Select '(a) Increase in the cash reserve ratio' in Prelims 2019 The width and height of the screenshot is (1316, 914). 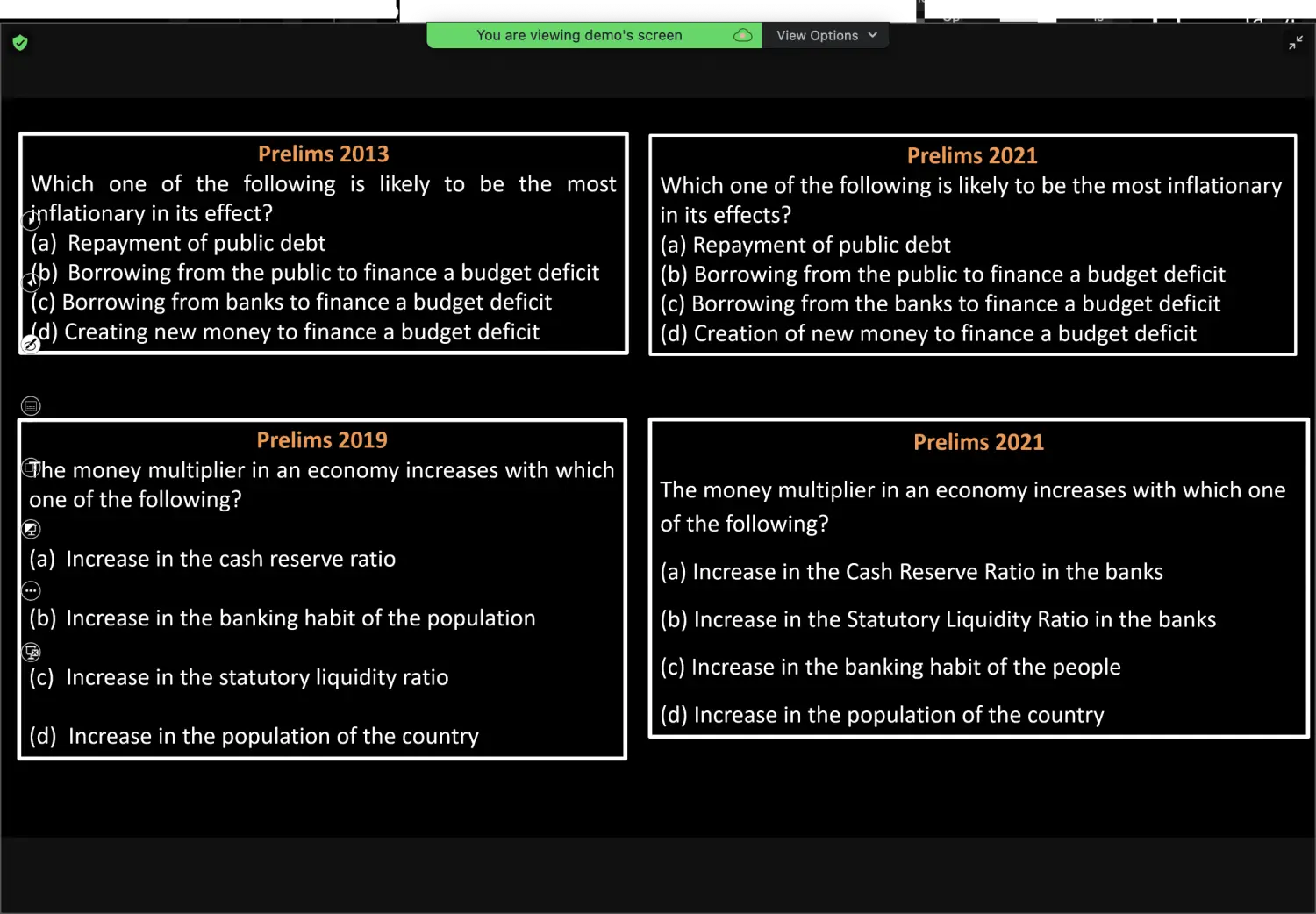point(212,559)
